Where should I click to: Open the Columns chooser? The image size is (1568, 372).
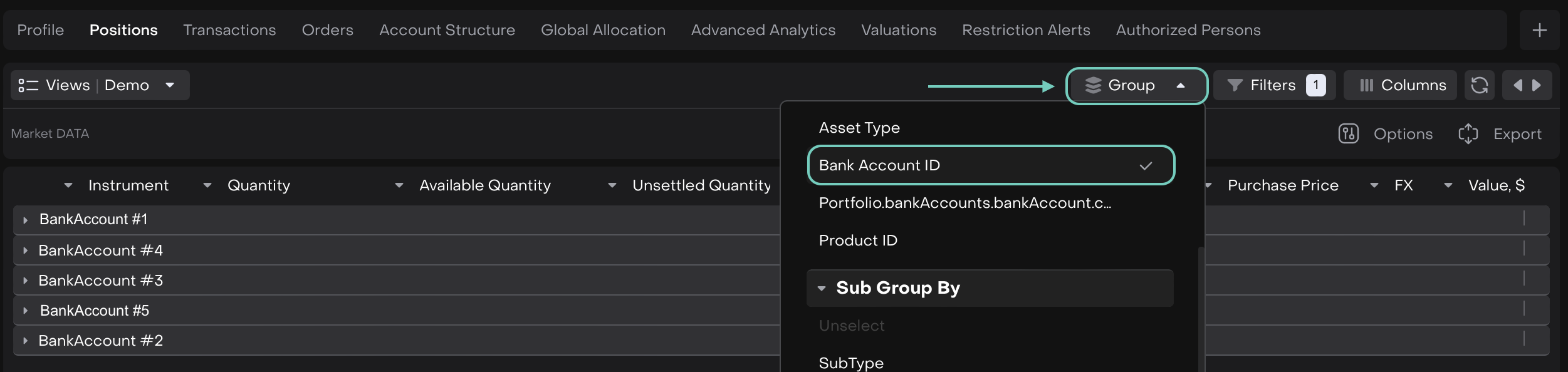(1403, 85)
